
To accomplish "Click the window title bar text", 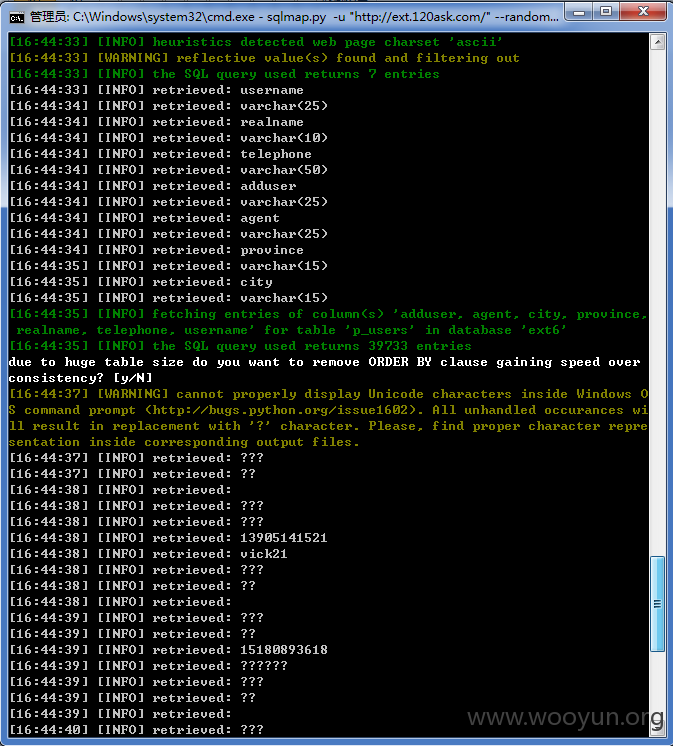I will tap(294, 18).
